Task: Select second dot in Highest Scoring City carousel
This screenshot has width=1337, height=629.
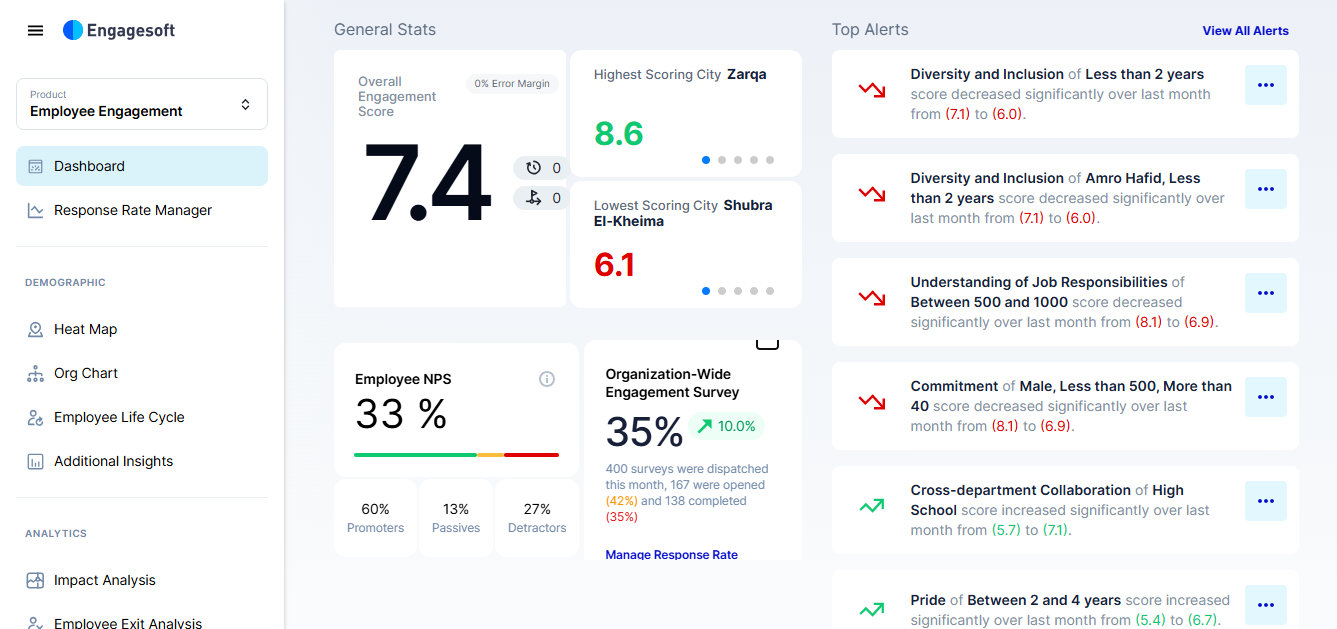Action: tap(722, 160)
